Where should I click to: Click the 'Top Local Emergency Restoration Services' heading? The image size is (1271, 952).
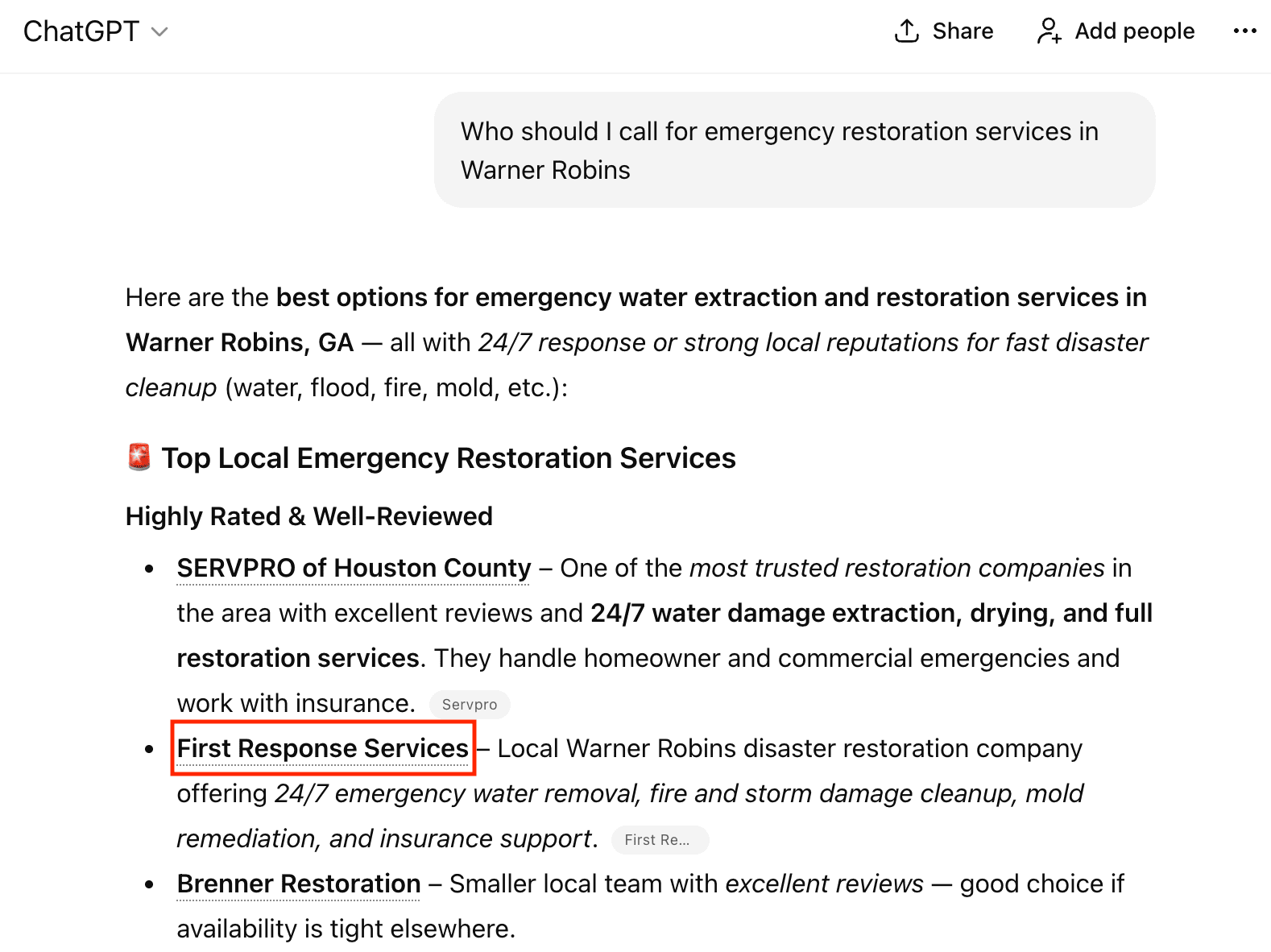pyautogui.click(x=448, y=458)
